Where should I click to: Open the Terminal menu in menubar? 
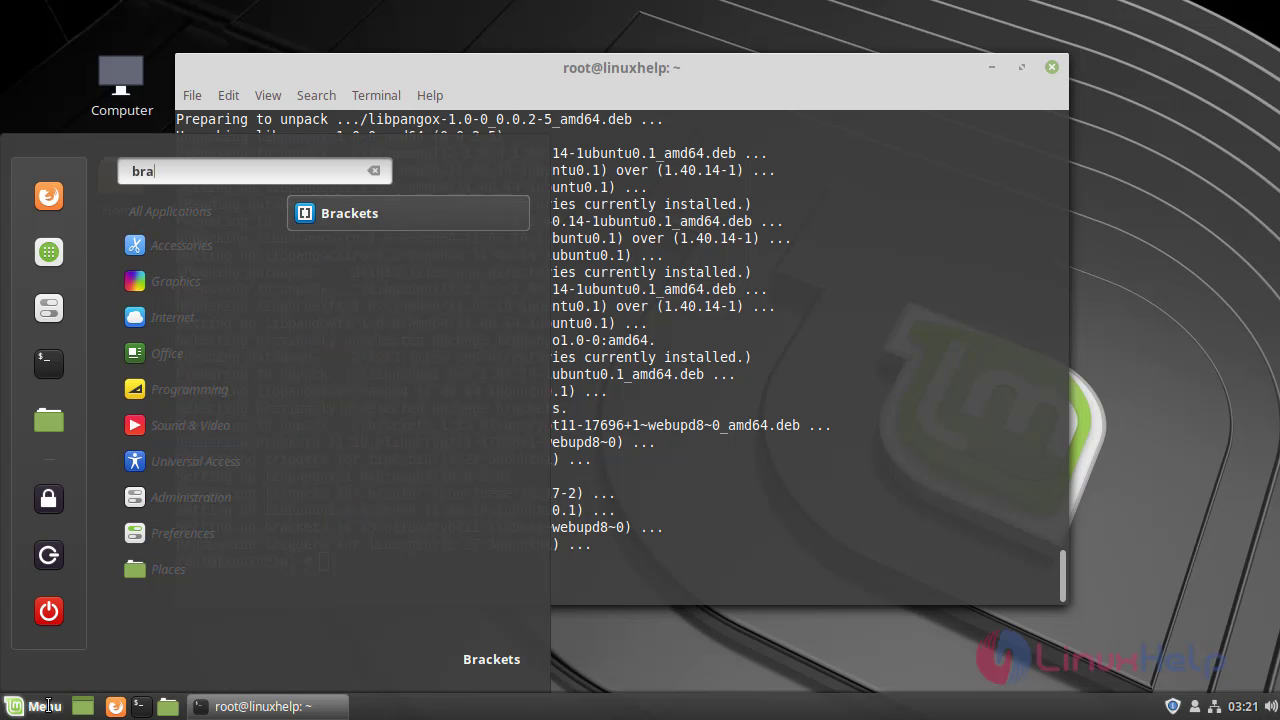point(376,95)
